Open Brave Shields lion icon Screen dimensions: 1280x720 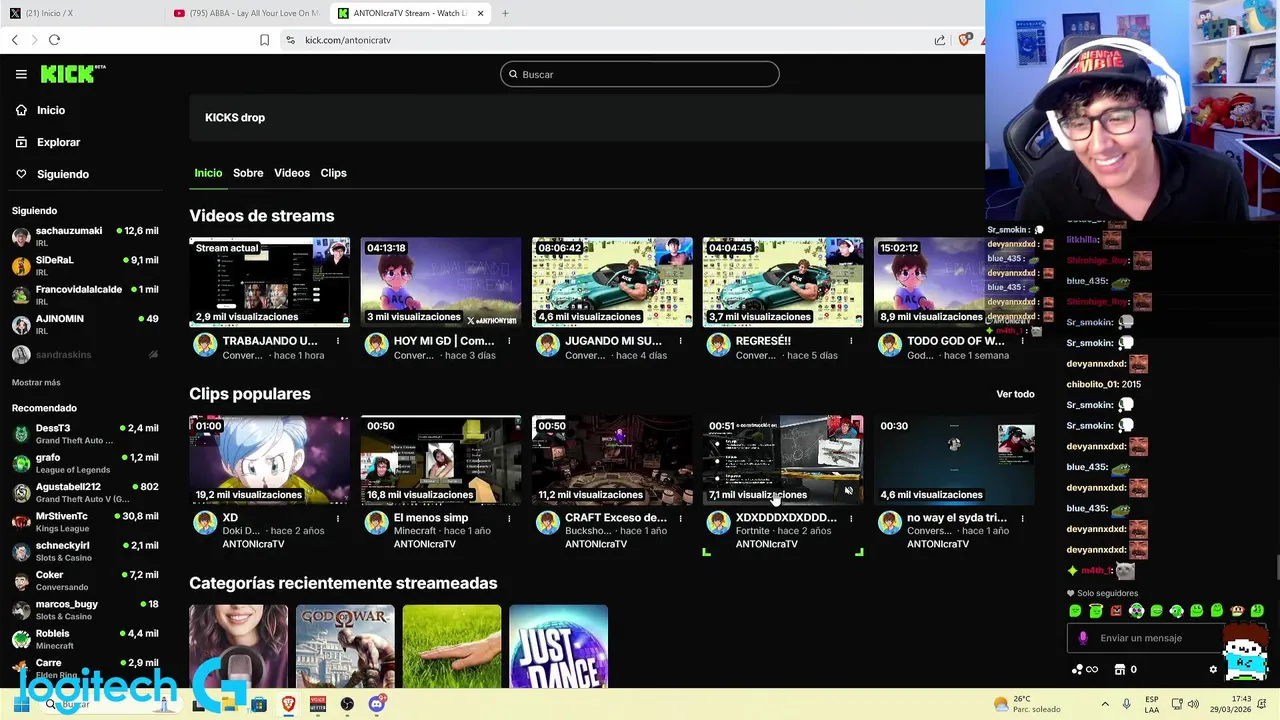click(965, 40)
